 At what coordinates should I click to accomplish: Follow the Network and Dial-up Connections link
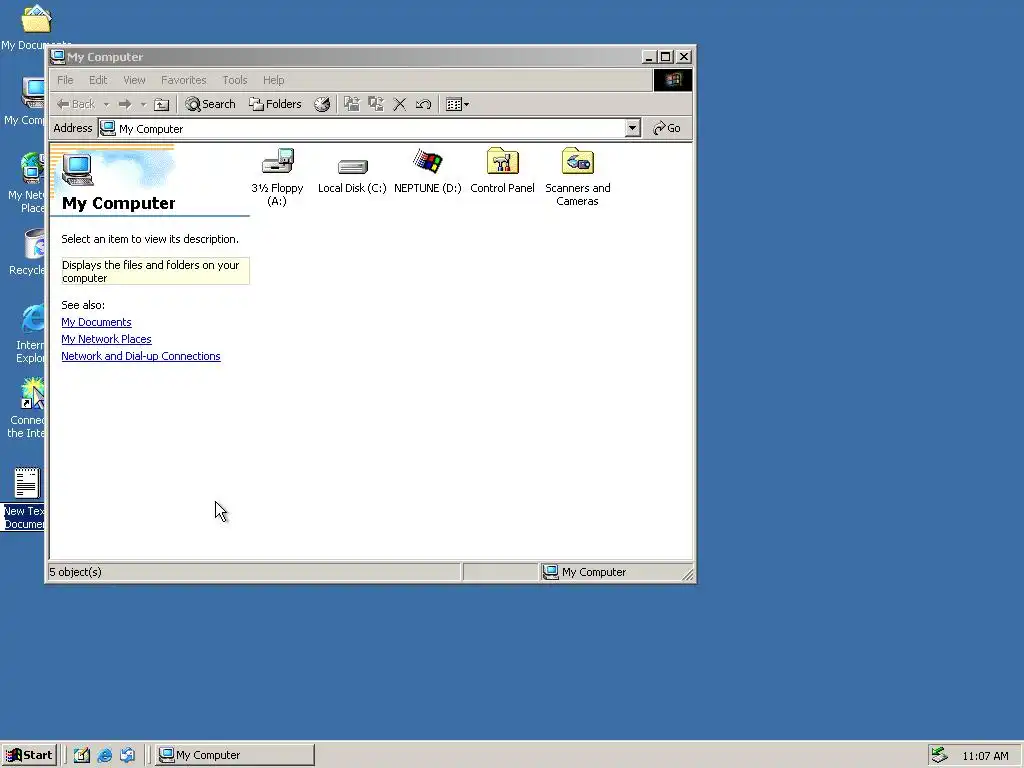point(141,356)
